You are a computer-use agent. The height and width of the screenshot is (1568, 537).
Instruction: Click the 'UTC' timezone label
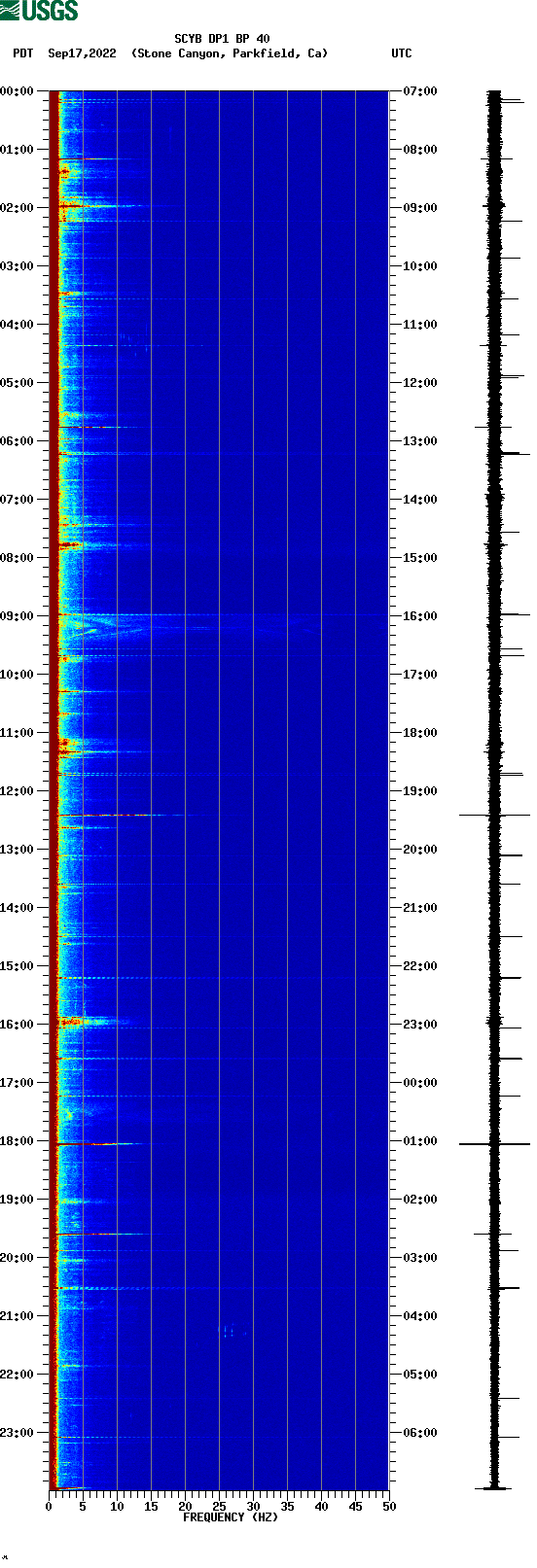click(402, 53)
